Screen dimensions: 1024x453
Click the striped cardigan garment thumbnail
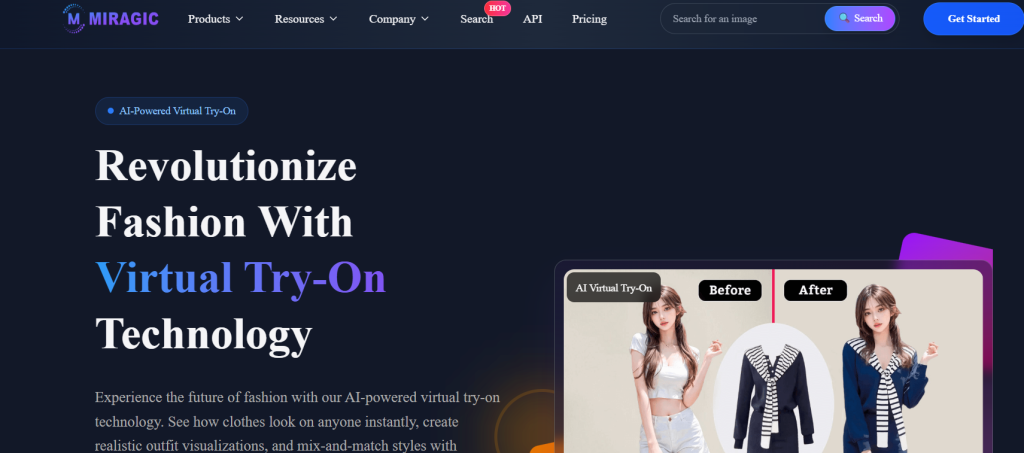[x=773, y=393]
